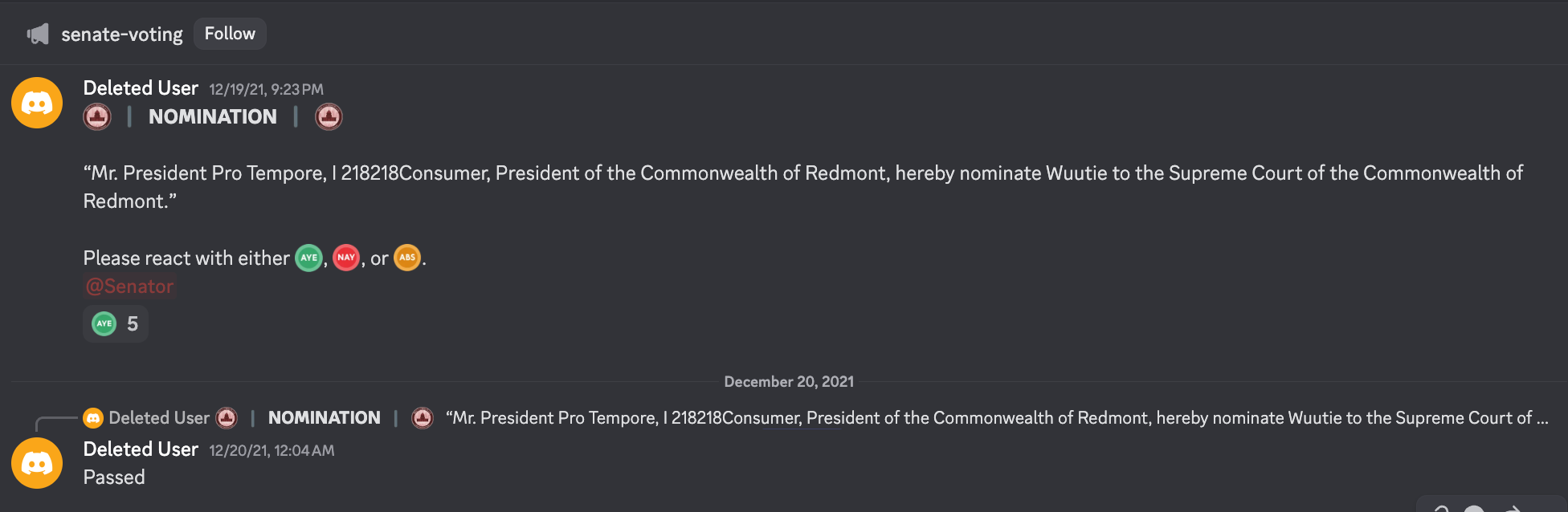
Task: Follow the senate-voting channel
Action: [230, 34]
